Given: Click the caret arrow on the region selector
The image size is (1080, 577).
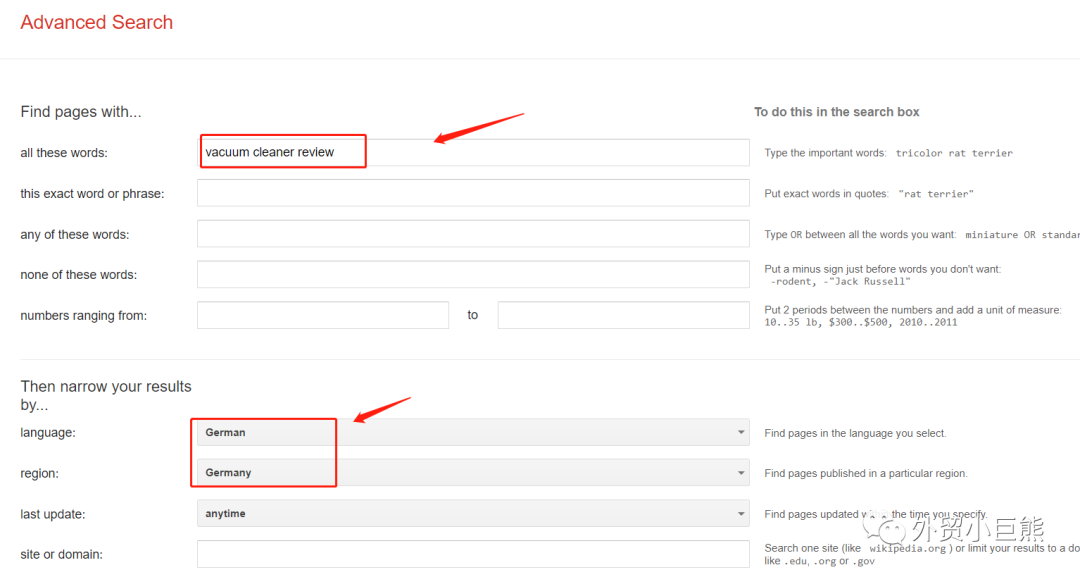Looking at the screenshot, I should tap(741, 473).
